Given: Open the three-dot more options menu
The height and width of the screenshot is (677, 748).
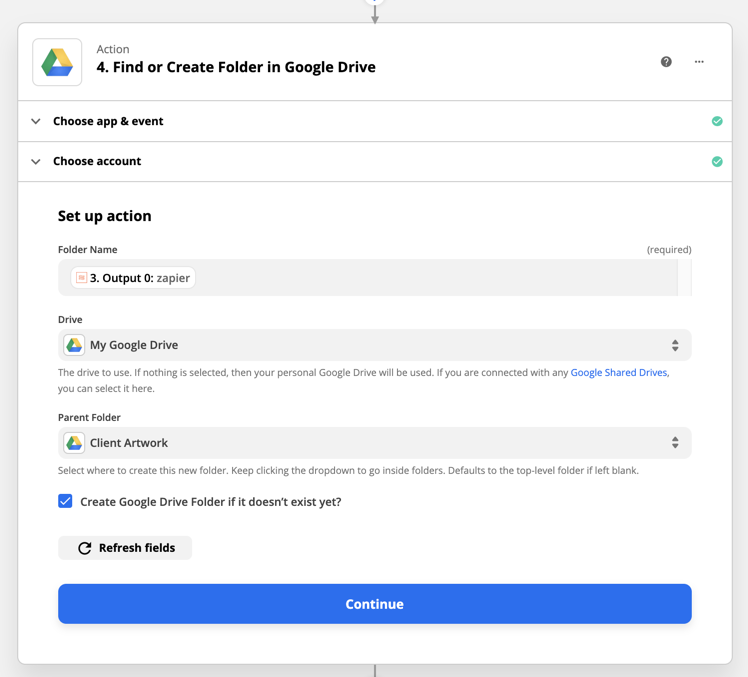Looking at the screenshot, I should point(699,62).
